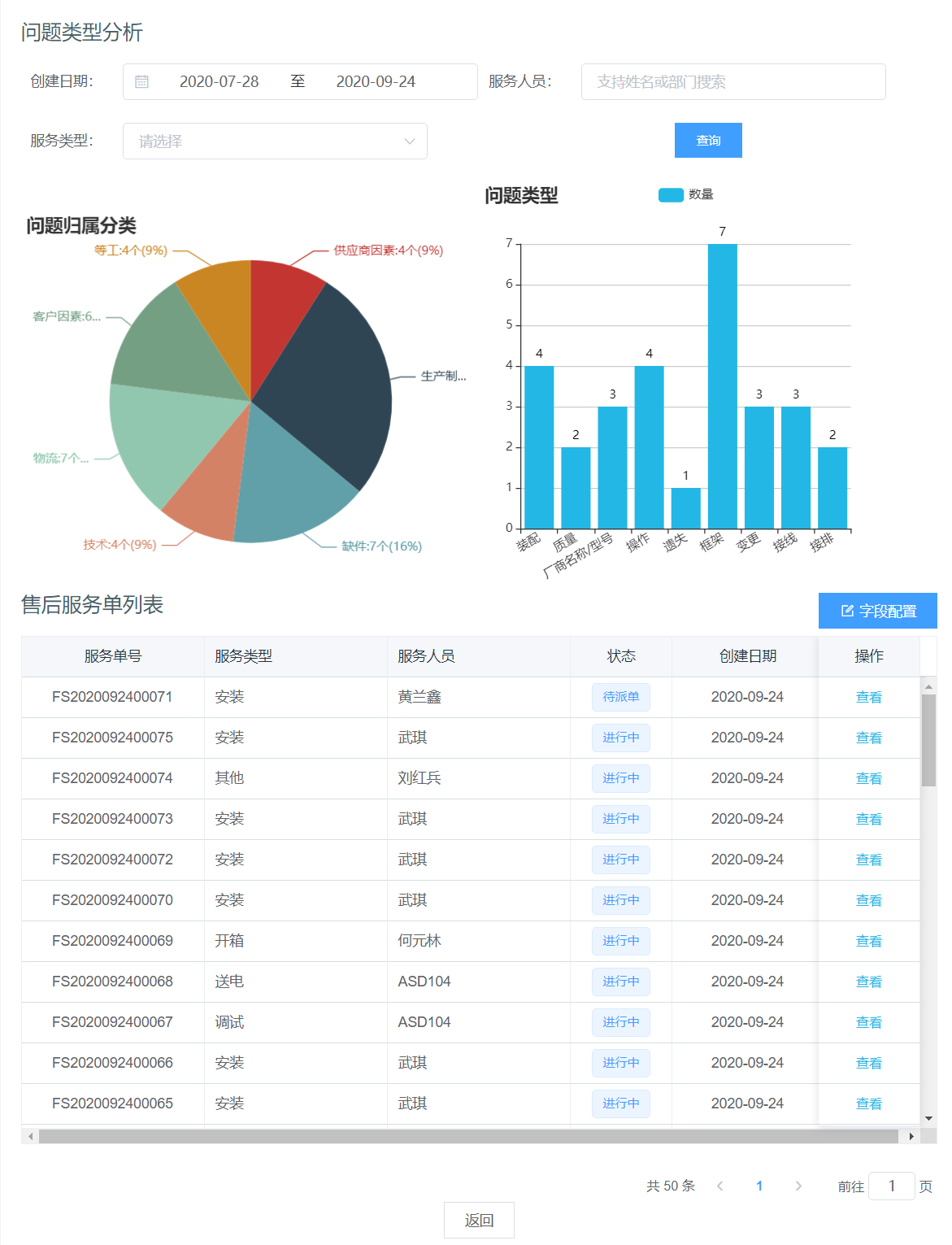Select page 1 in pagination
The height and width of the screenshot is (1245, 952).
(x=759, y=1186)
